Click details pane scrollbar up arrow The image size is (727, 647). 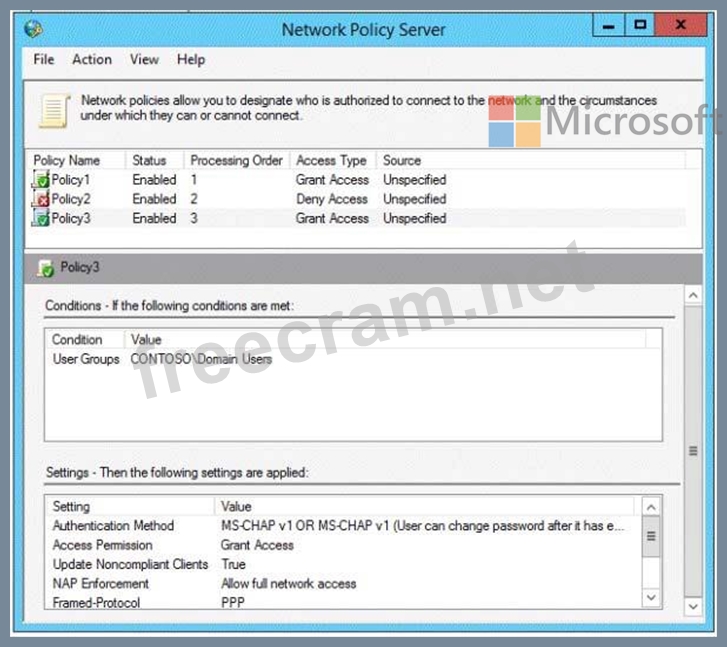[x=693, y=295]
